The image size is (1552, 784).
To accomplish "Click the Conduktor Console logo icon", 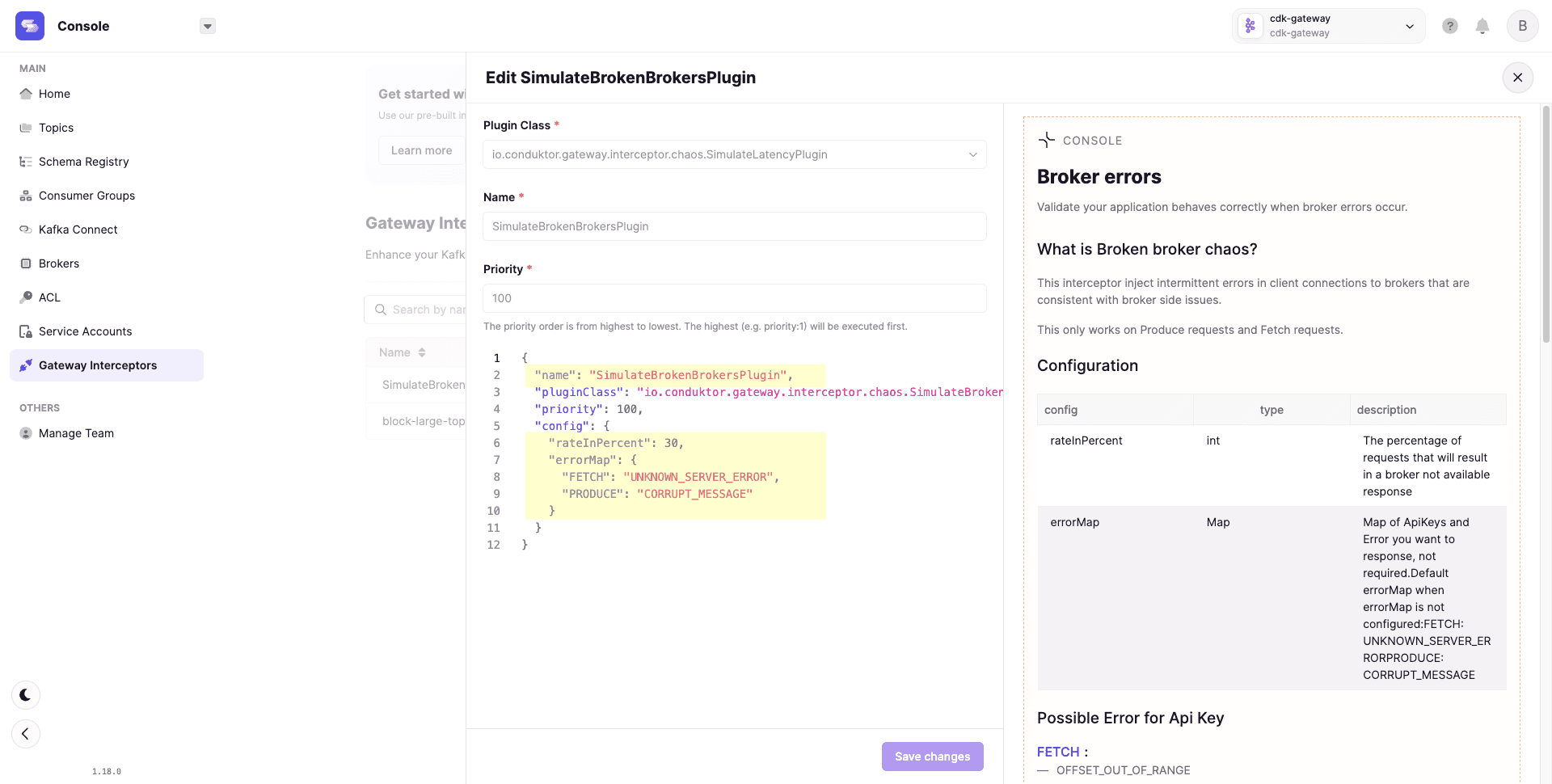I will point(30,26).
